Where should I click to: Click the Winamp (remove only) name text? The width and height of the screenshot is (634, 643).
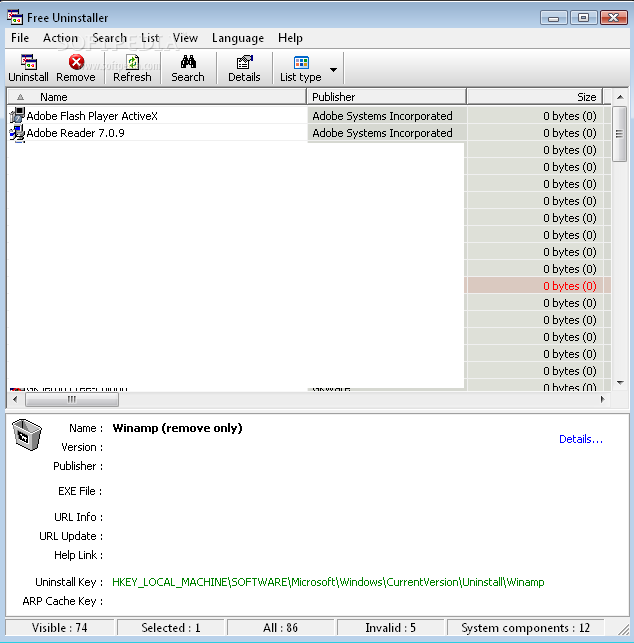click(x=177, y=428)
